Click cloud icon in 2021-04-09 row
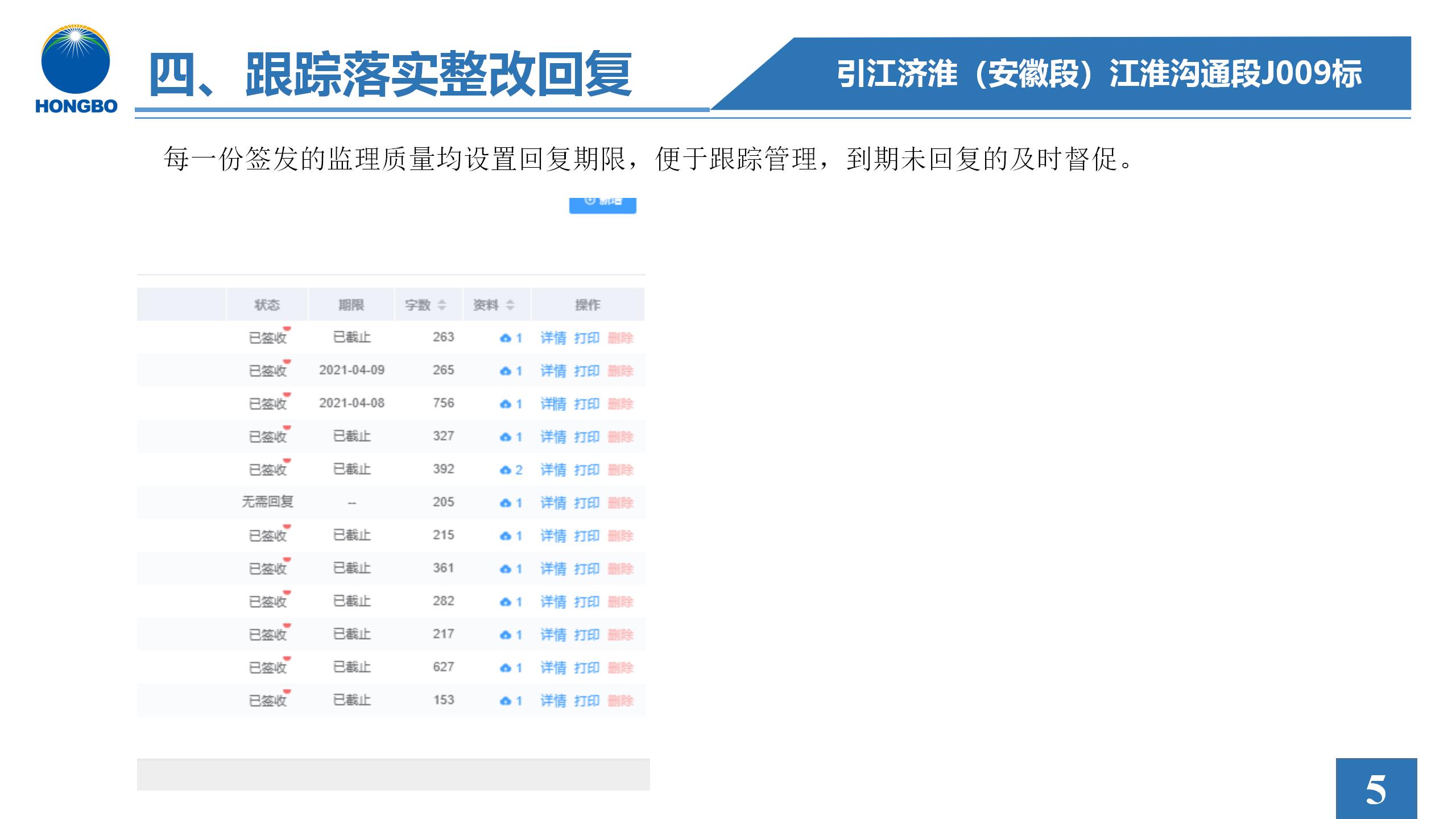 point(505,371)
